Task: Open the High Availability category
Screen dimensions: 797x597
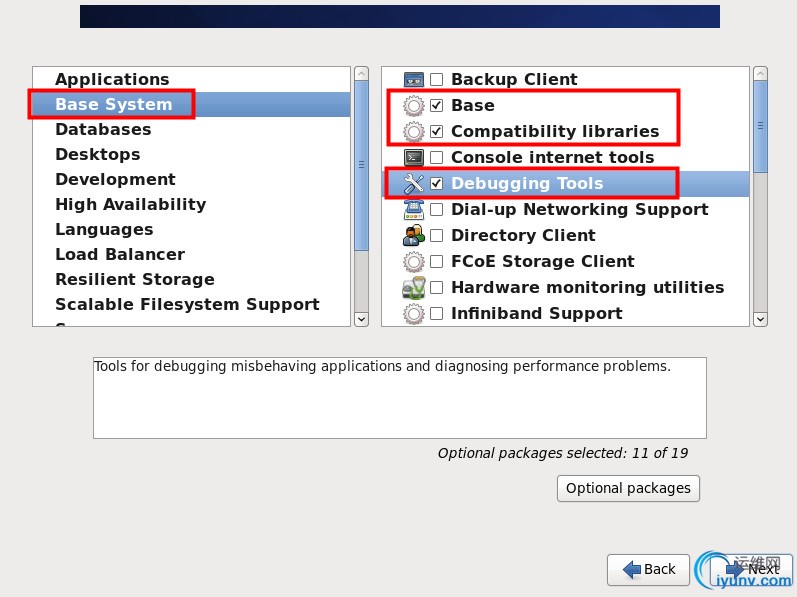Action: 192,204
